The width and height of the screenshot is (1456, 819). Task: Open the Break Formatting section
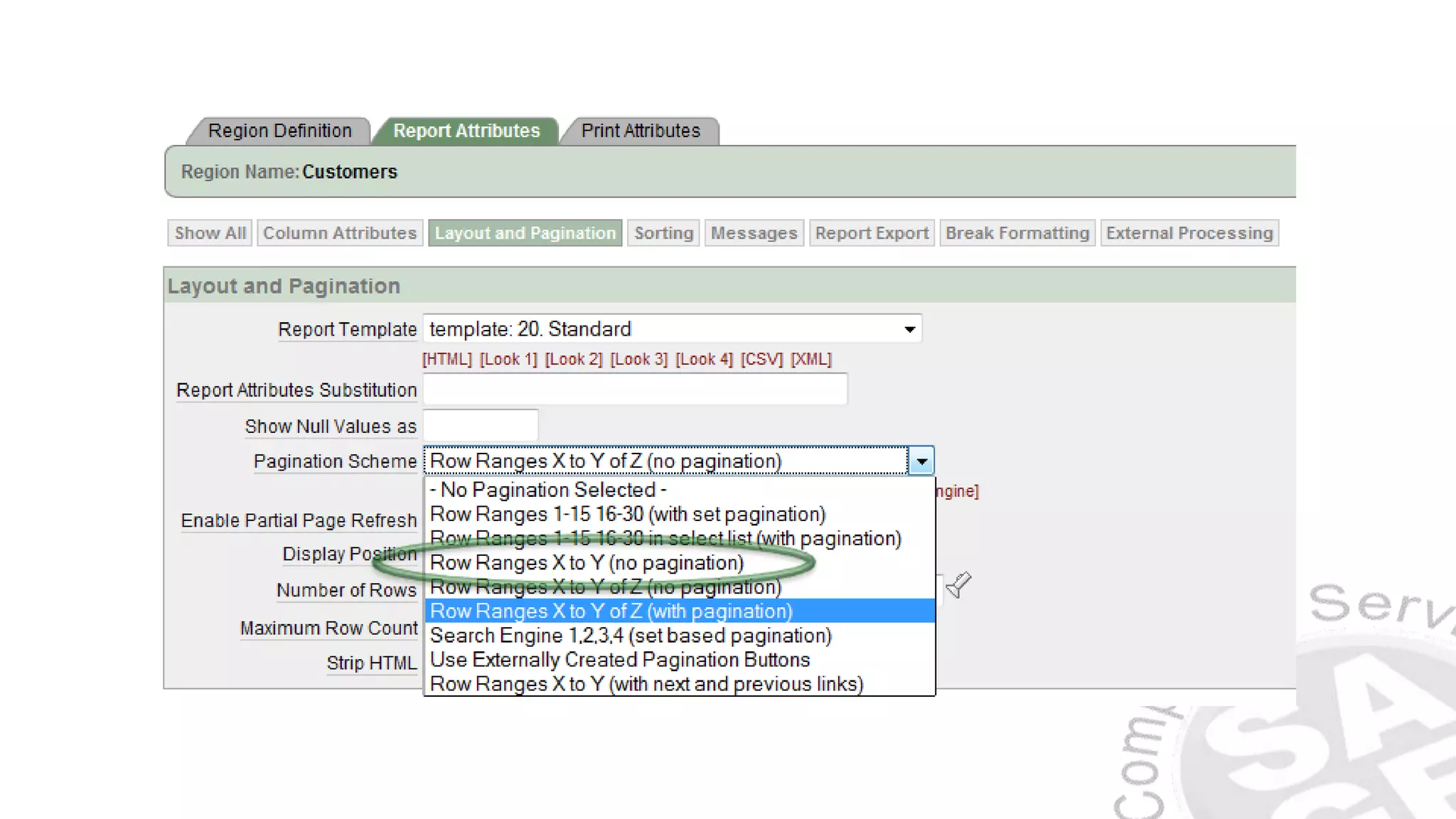click(x=1017, y=233)
